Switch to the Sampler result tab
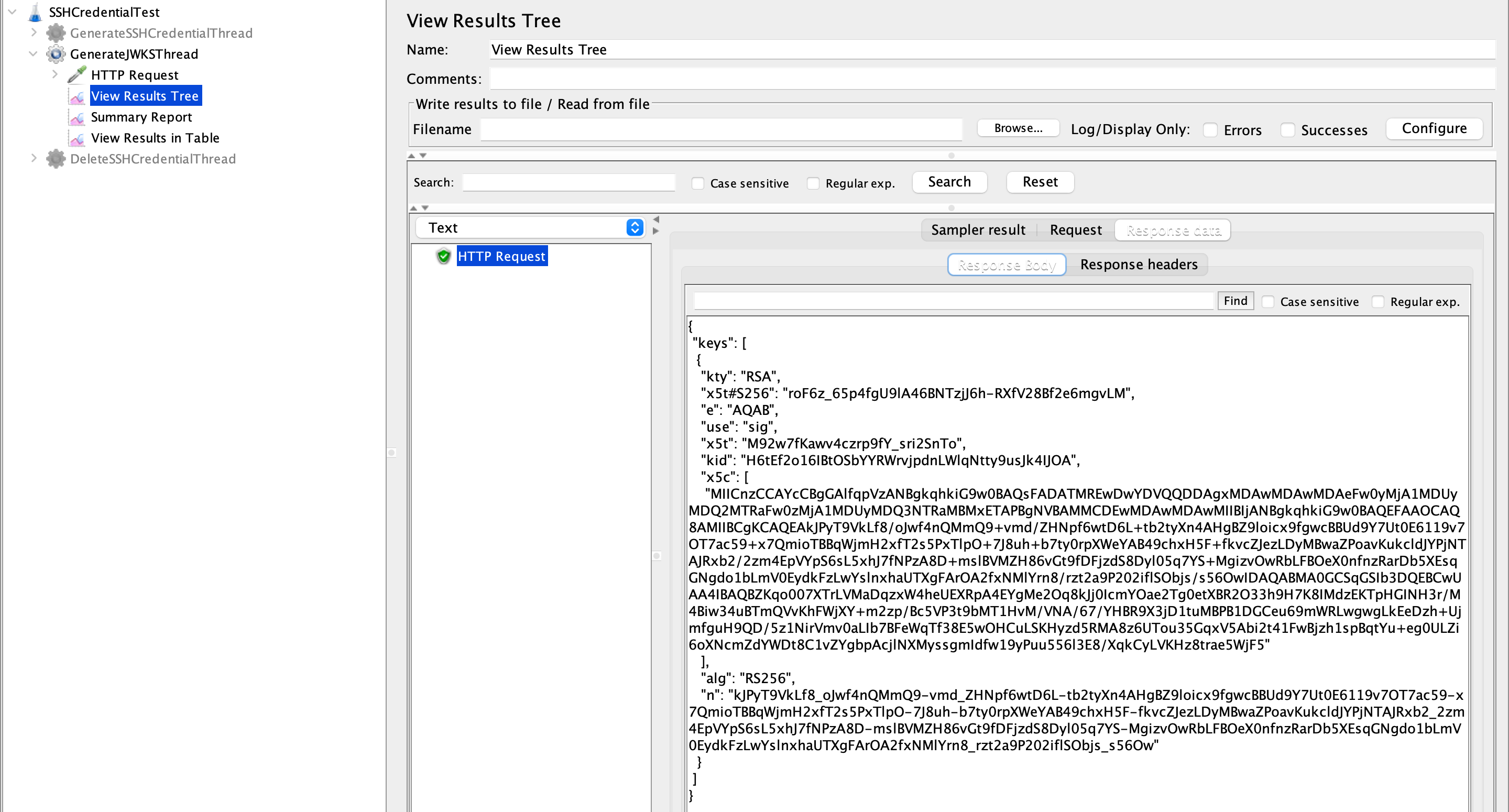 tap(978, 229)
